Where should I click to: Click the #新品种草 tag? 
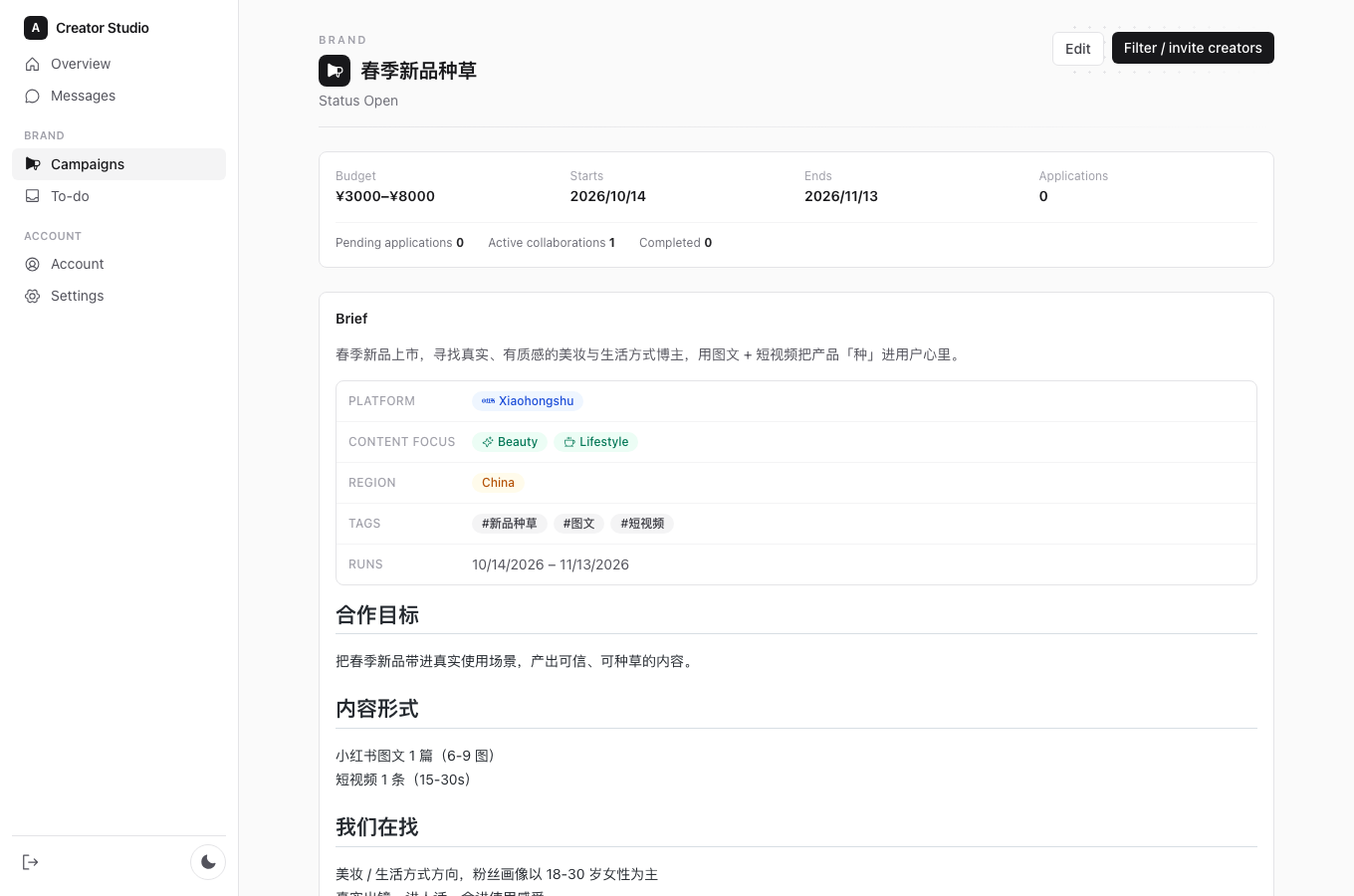pos(509,524)
